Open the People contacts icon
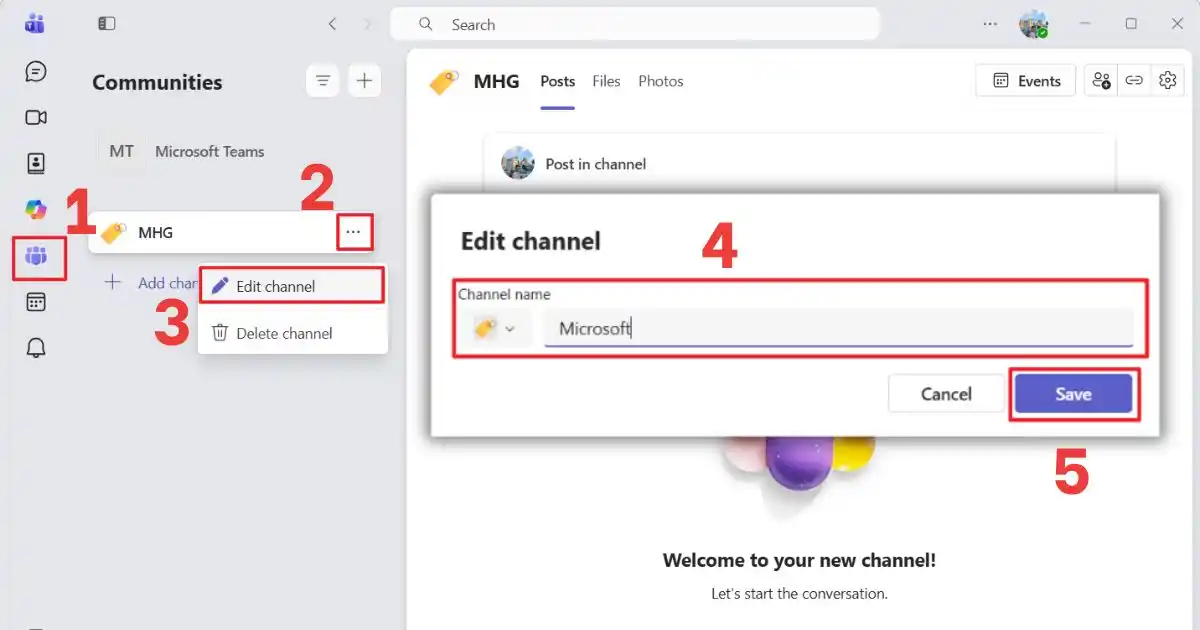The image size is (1200, 630). (36, 163)
